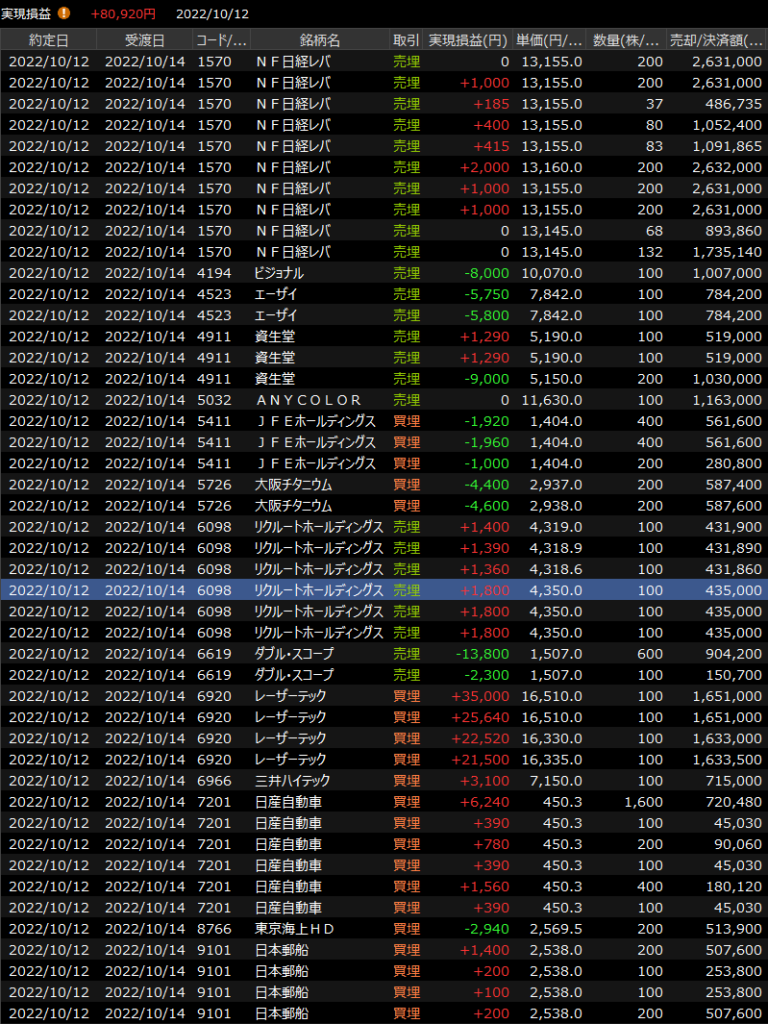Select the 日産自動車 row with 1,600 shares
The image size is (768, 1024).
[x=384, y=802]
